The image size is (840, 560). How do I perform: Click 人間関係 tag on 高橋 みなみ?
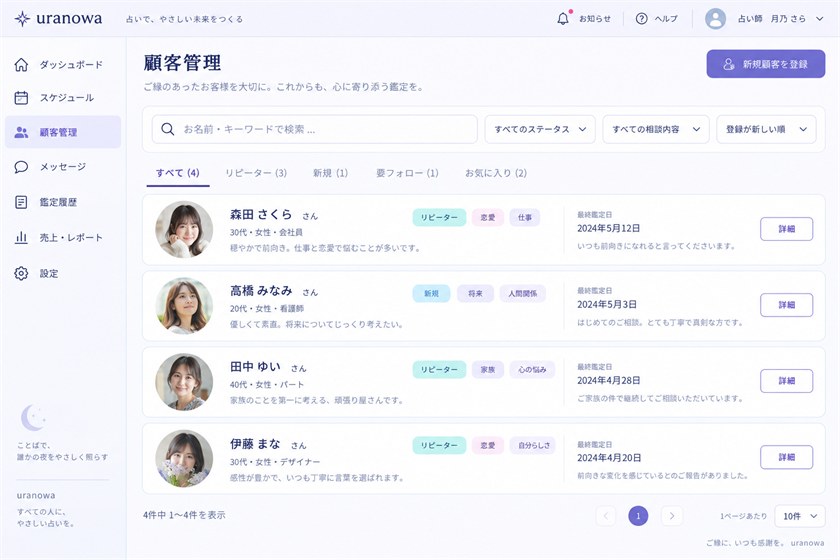pyautogui.click(x=523, y=294)
